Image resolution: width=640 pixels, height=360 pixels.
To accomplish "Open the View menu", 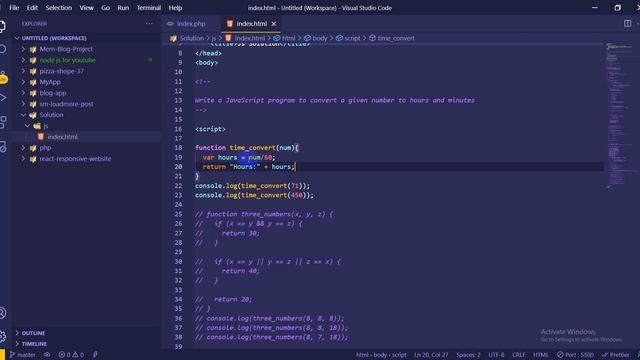I will click(x=87, y=8).
